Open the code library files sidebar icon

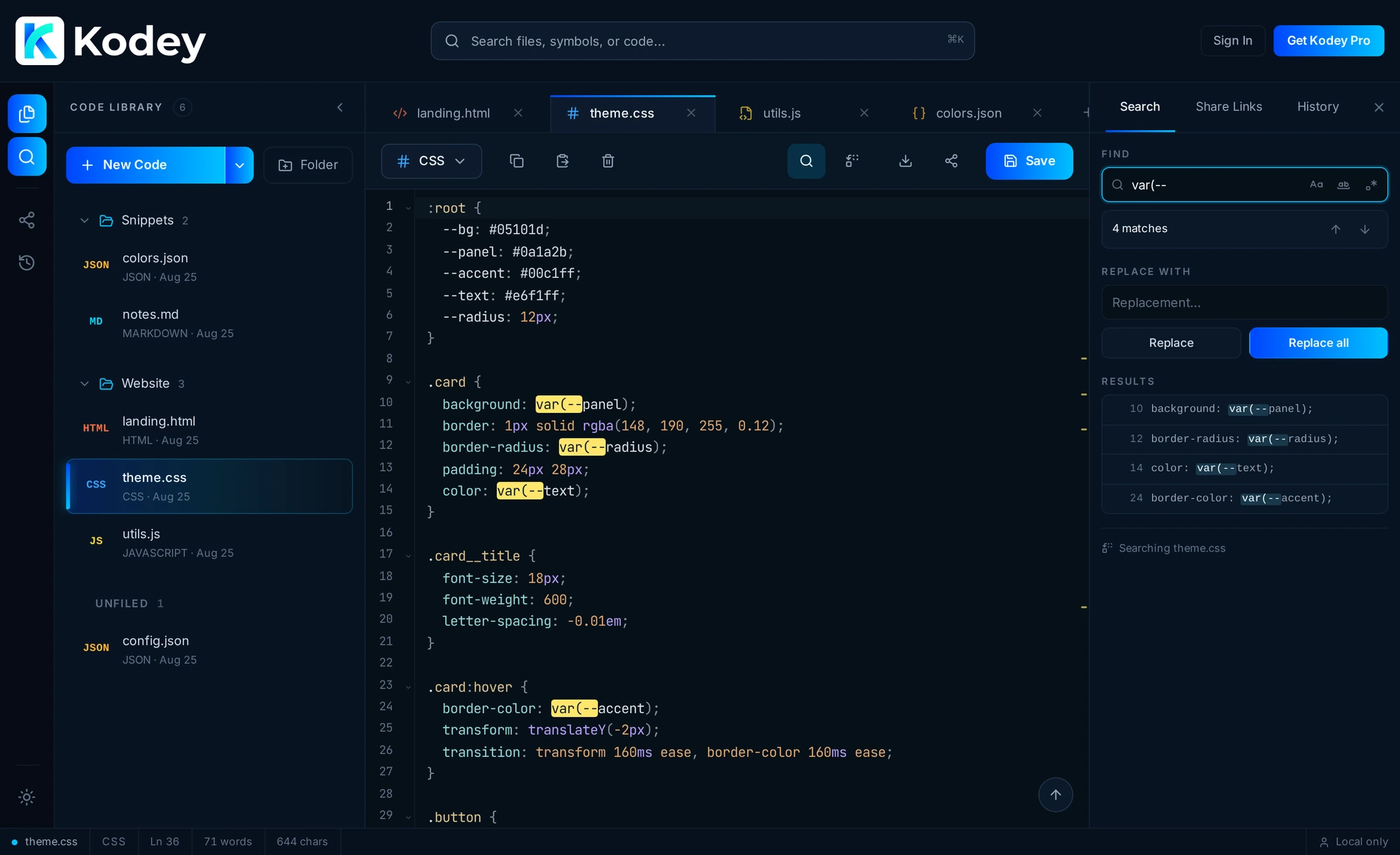click(x=27, y=113)
